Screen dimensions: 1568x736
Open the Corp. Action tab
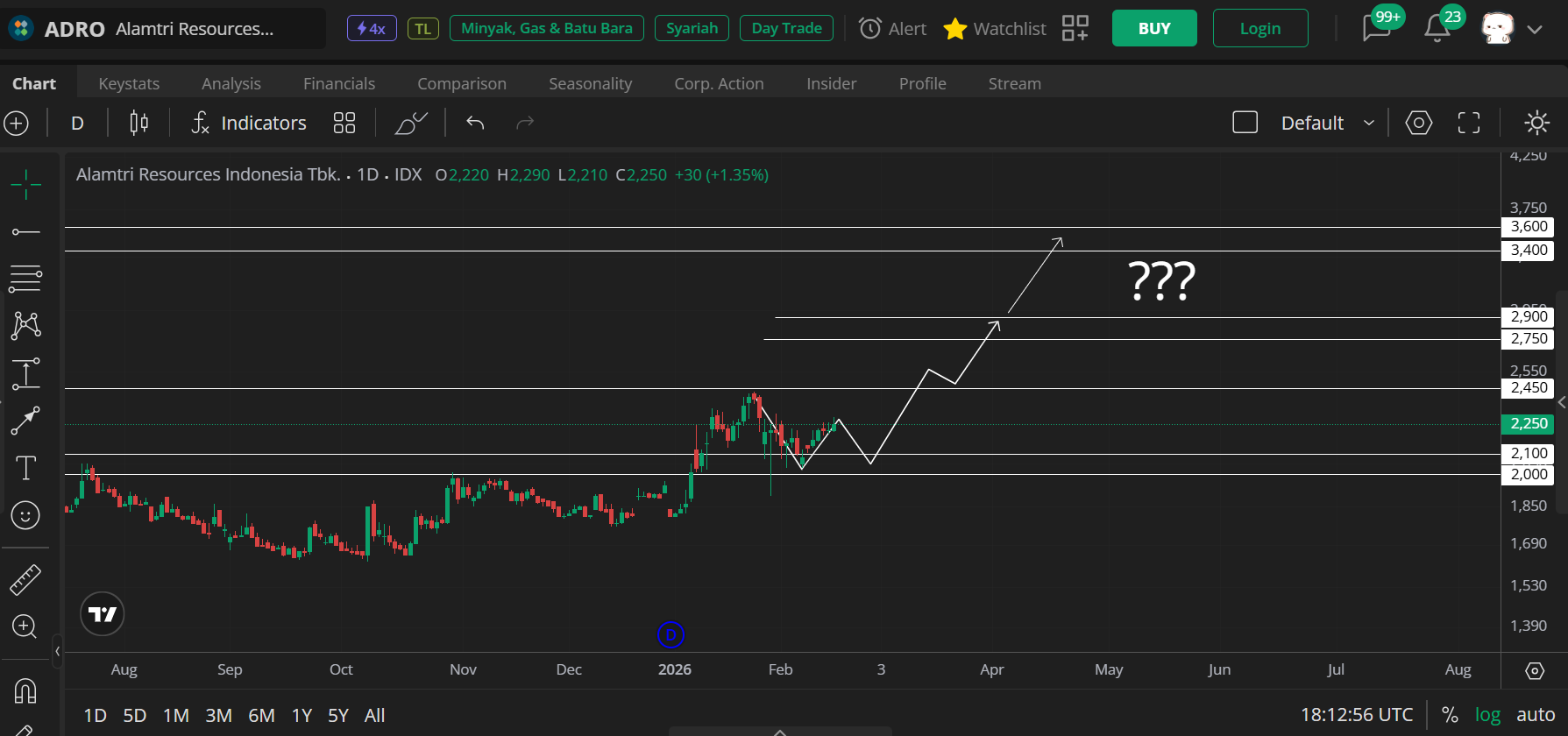pyautogui.click(x=720, y=83)
